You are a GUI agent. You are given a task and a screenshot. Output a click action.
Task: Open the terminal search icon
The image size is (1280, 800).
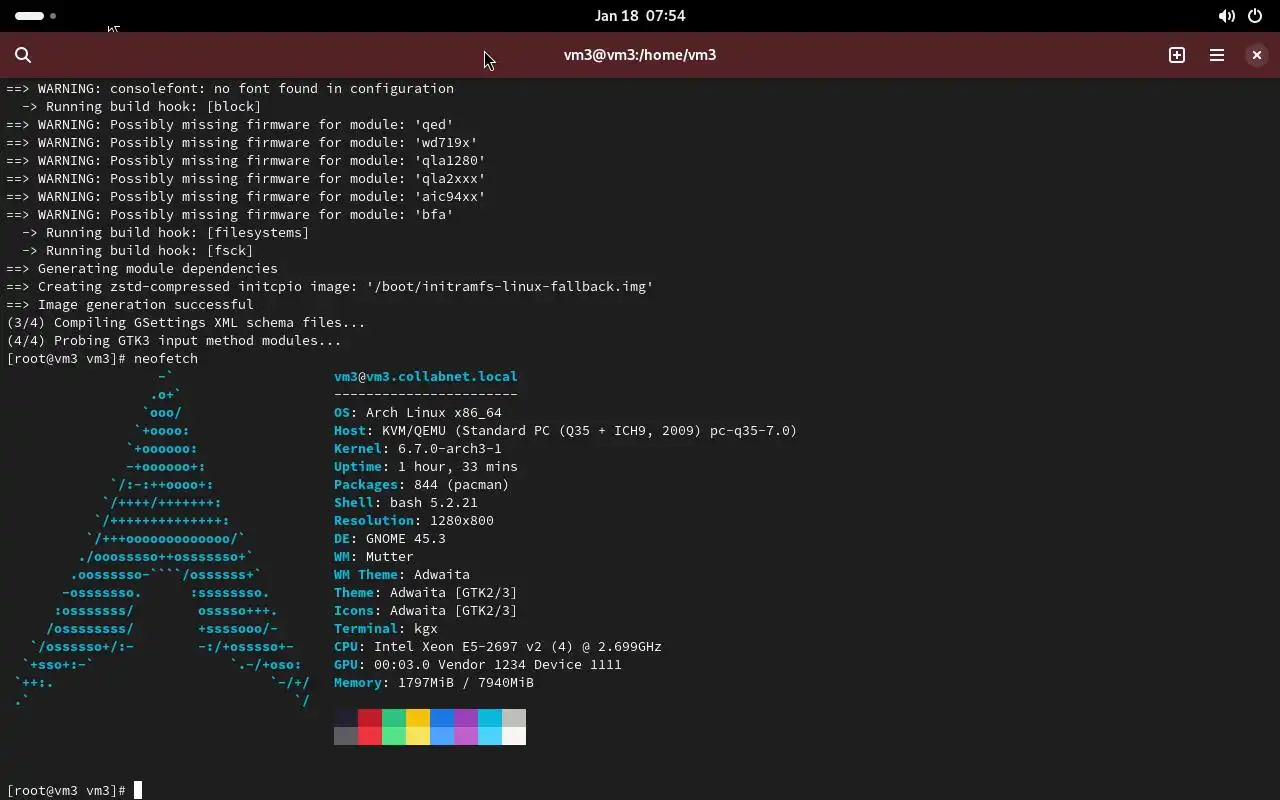[x=23, y=55]
